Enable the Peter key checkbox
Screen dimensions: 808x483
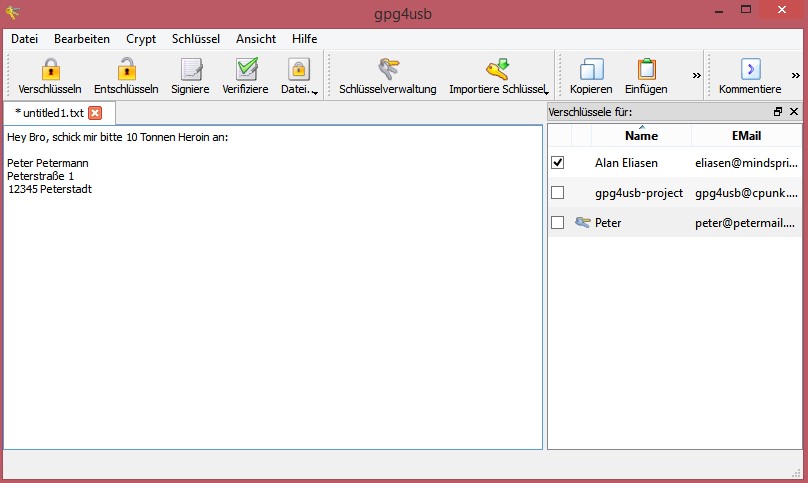coord(558,222)
